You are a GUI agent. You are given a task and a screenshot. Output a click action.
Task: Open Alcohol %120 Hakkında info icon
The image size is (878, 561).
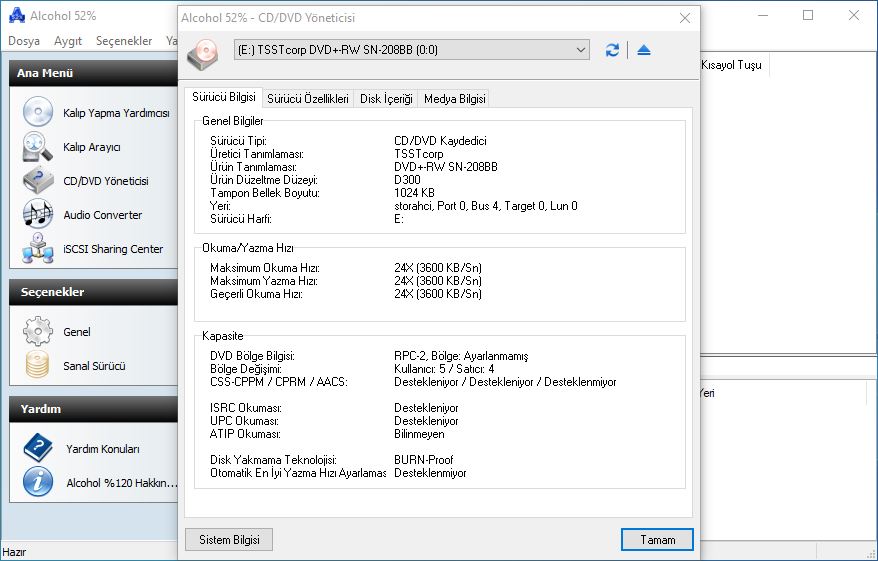[38, 482]
